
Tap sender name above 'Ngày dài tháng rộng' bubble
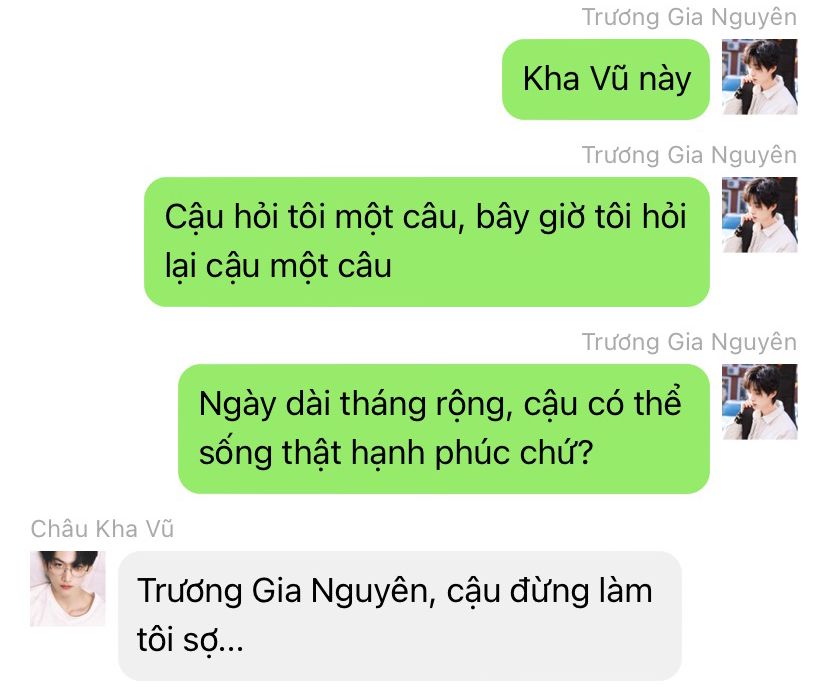point(689,342)
